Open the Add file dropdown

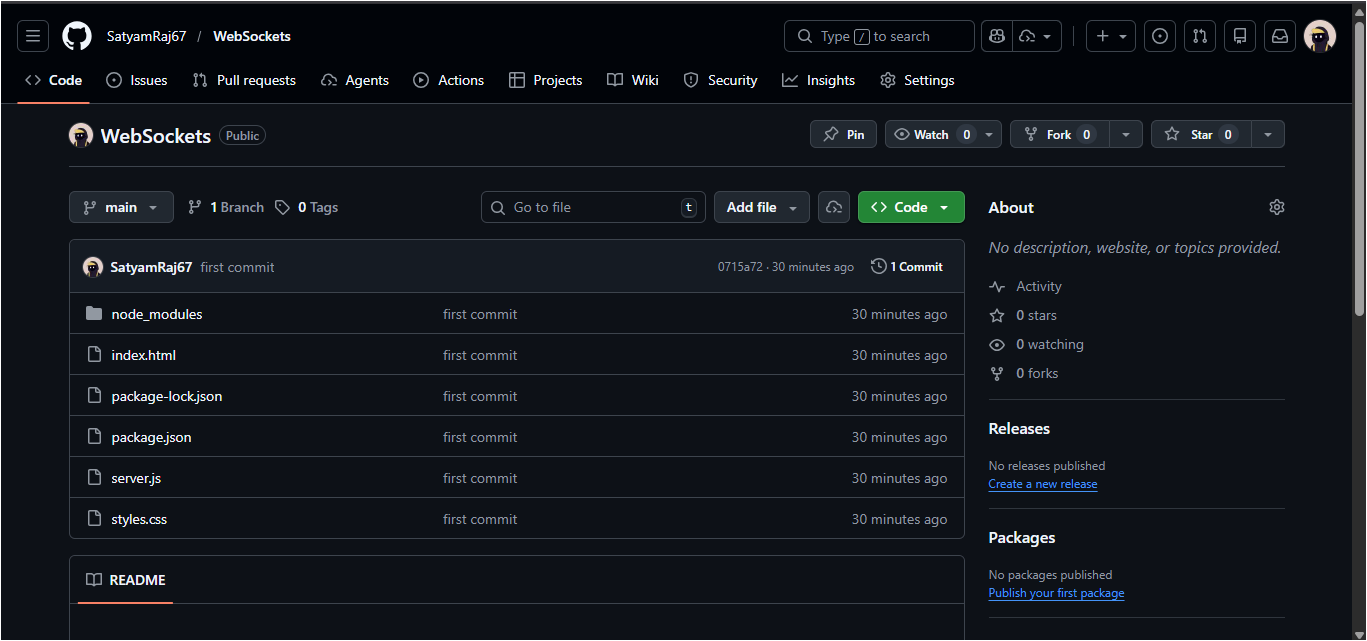tap(761, 207)
